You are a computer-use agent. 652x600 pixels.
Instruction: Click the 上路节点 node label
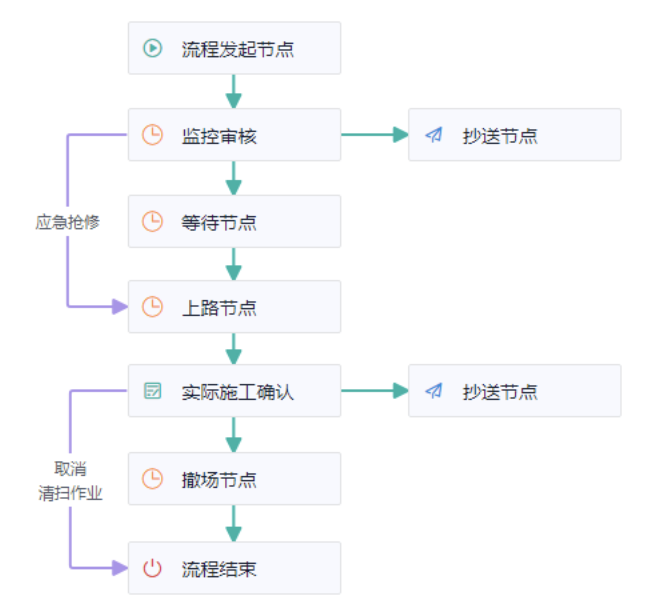[x=219, y=307]
